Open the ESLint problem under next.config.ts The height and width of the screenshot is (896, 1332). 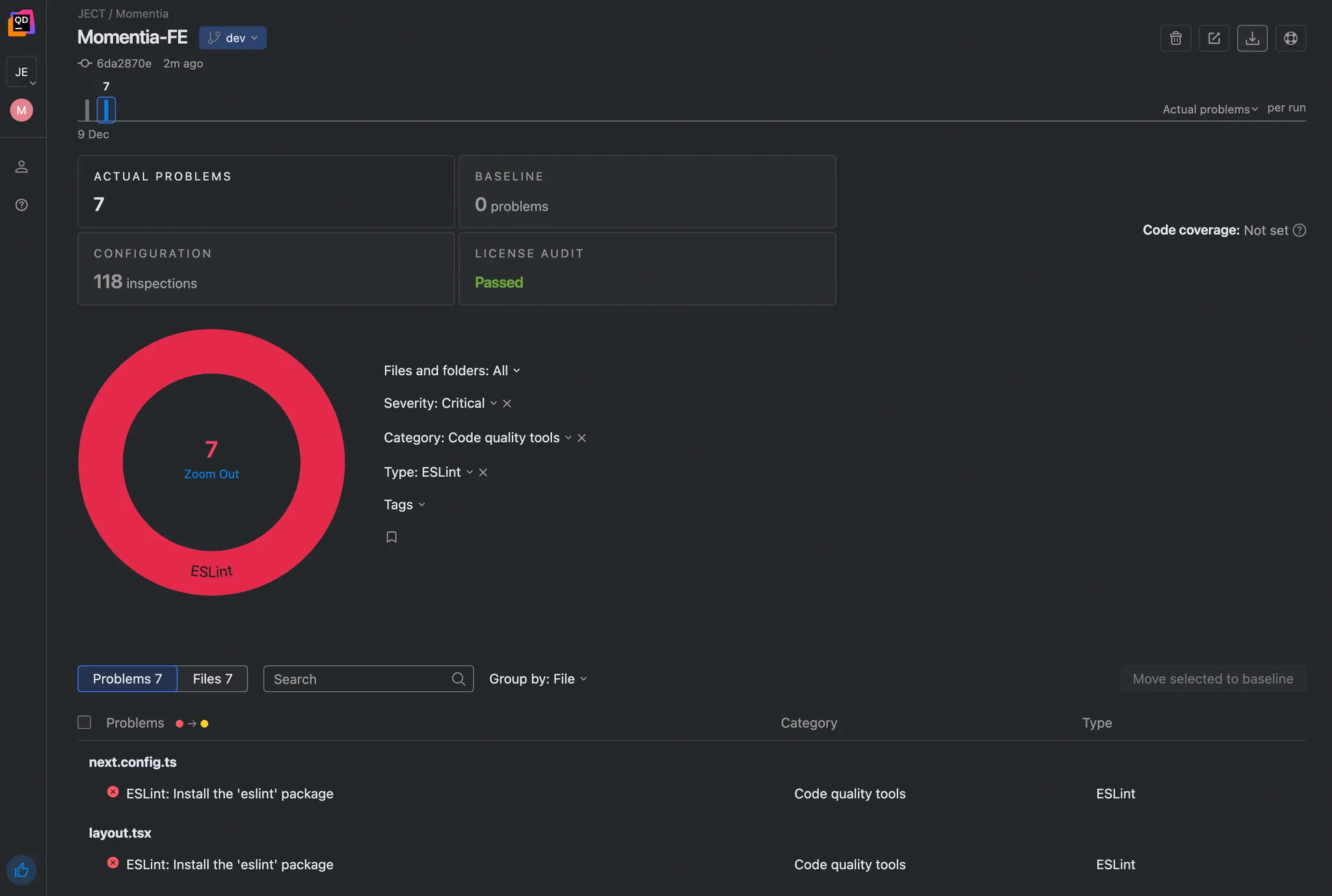tap(230, 794)
